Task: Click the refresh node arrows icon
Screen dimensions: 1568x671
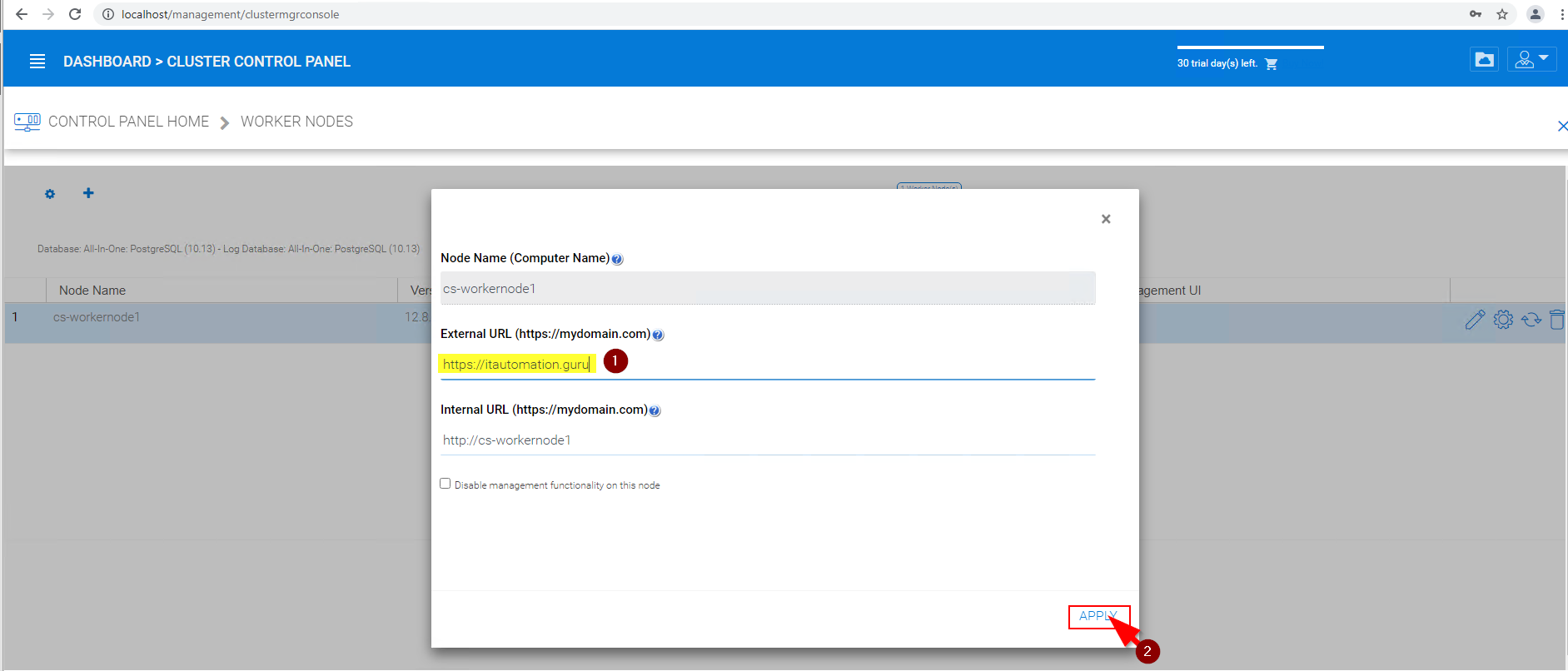Action: [x=1531, y=320]
